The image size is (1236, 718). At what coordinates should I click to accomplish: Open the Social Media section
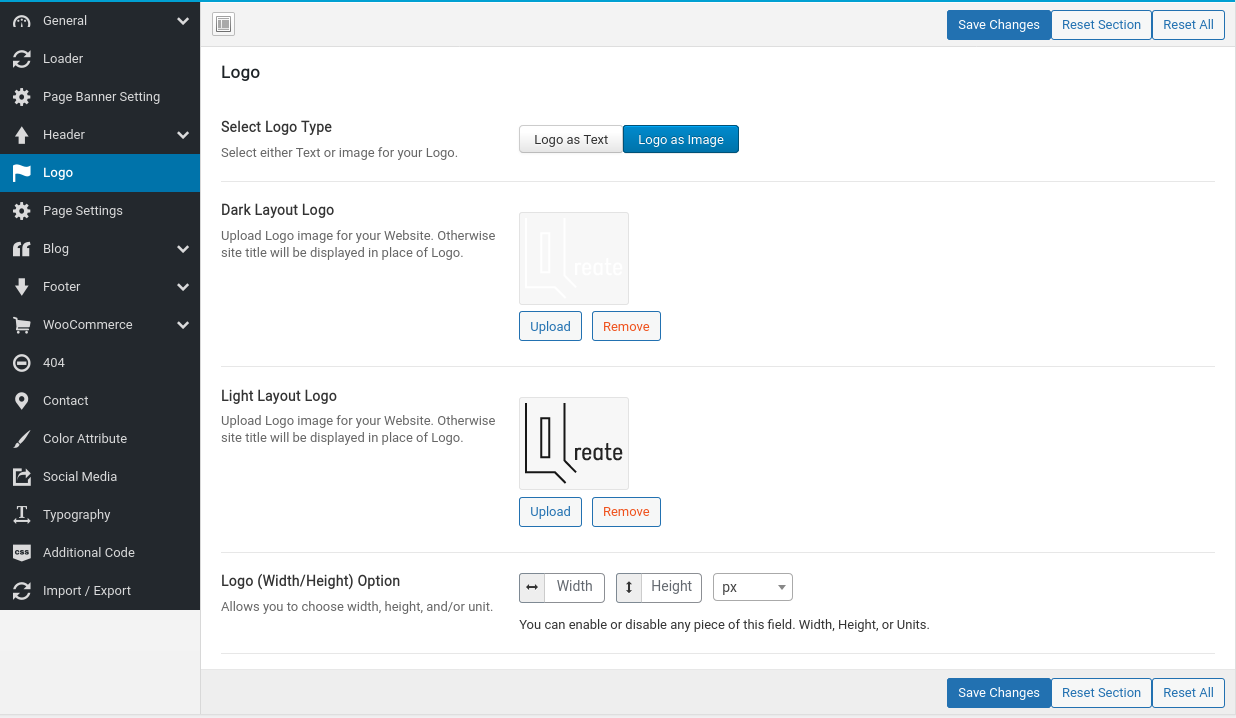coord(100,477)
